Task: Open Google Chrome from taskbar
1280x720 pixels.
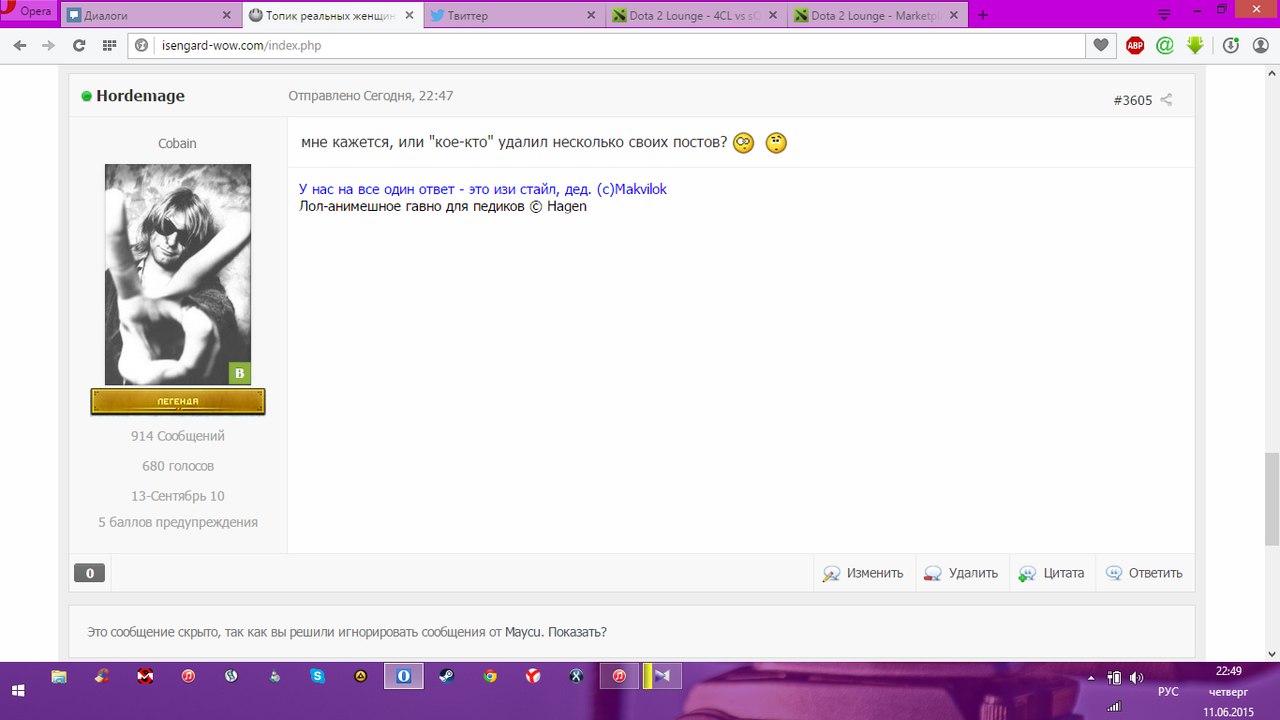Action: point(490,677)
